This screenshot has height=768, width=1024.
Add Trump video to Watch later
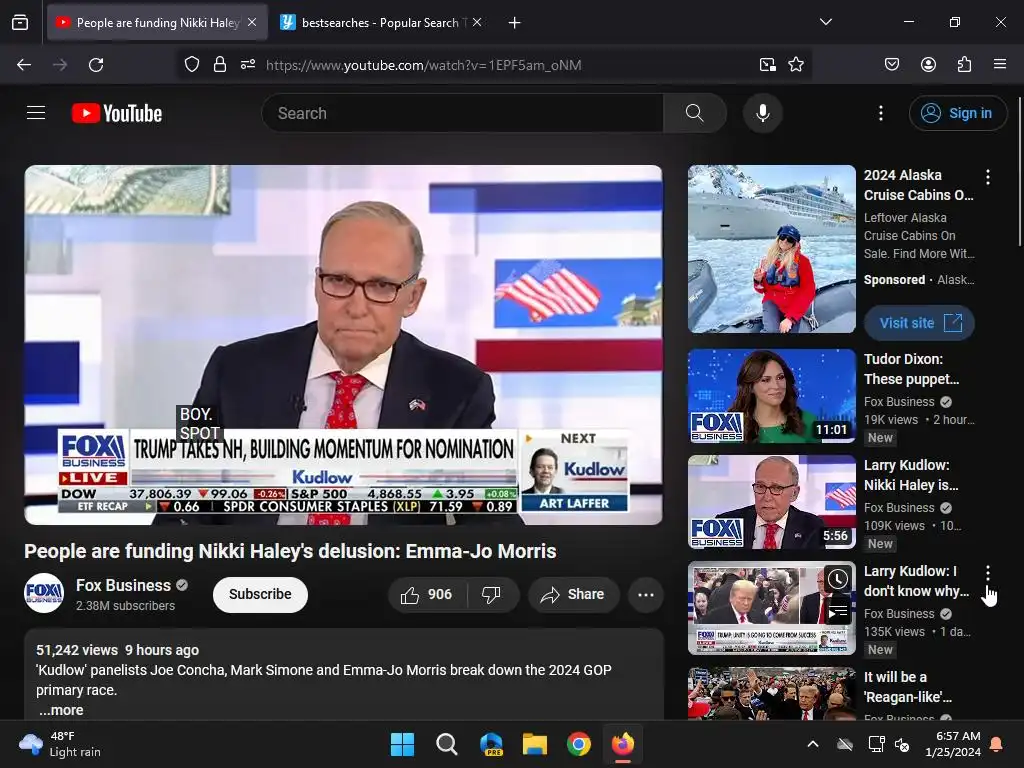click(838, 579)
